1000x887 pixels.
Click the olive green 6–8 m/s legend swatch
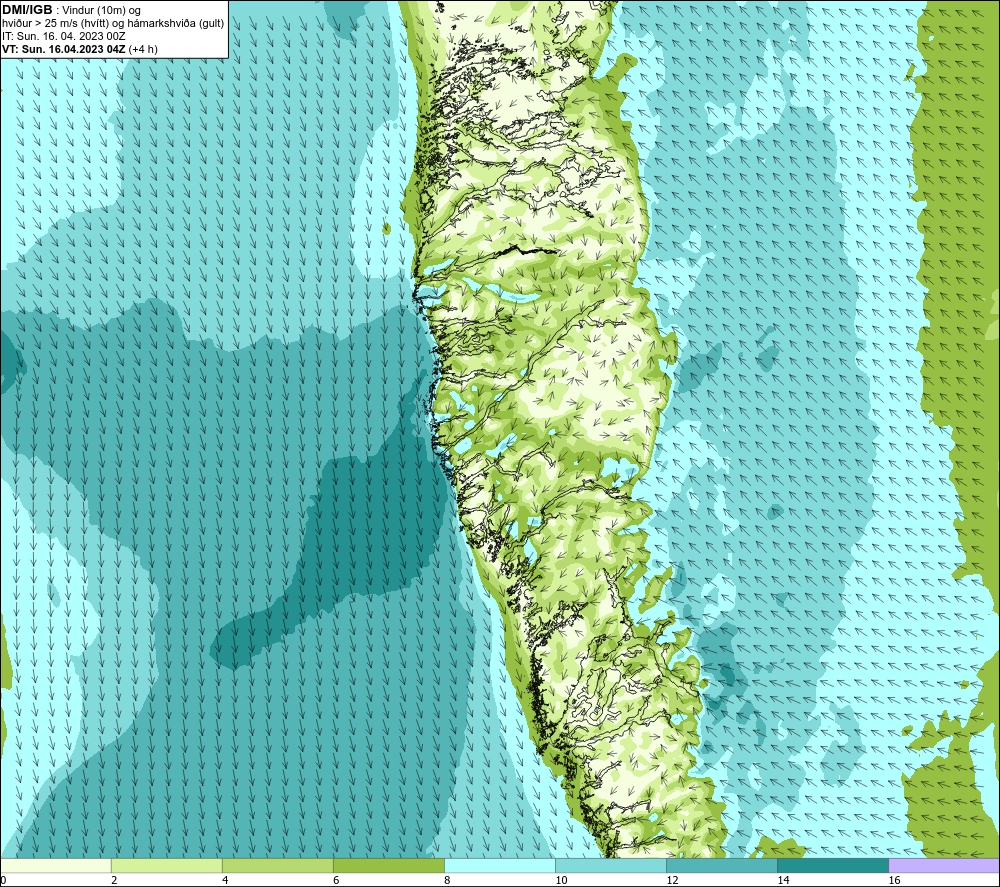(x=388, y=865)
